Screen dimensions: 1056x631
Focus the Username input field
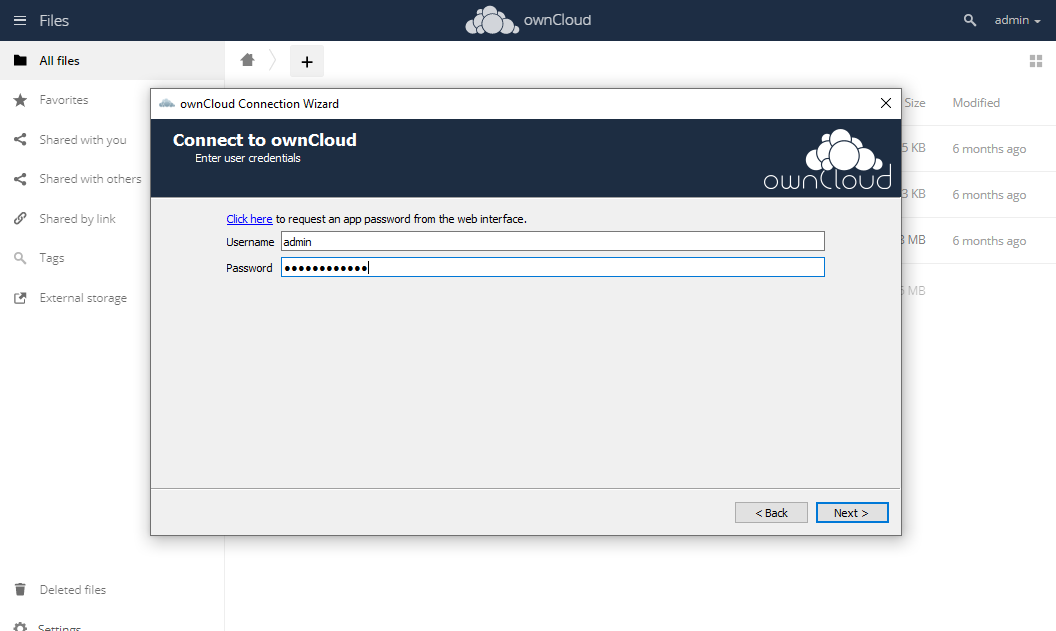pyautogui.click(x=552, y=241)
